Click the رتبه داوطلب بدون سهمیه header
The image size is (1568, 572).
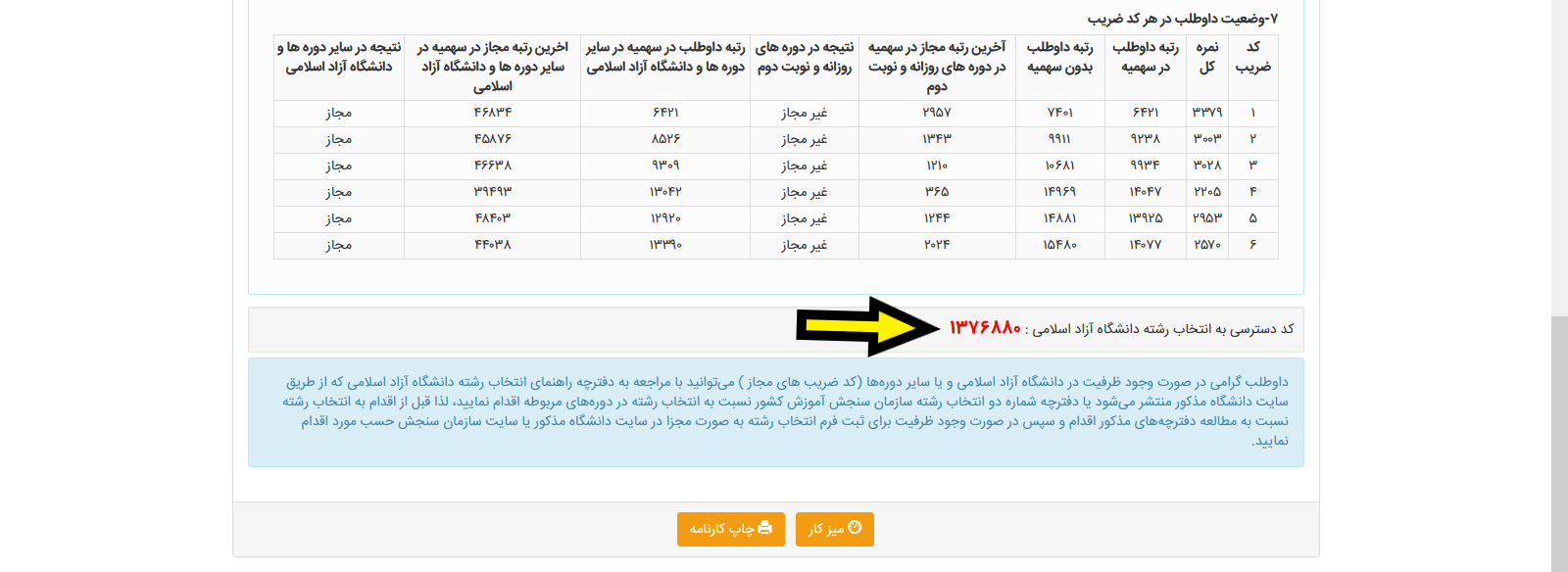(x=1059, y=58)
